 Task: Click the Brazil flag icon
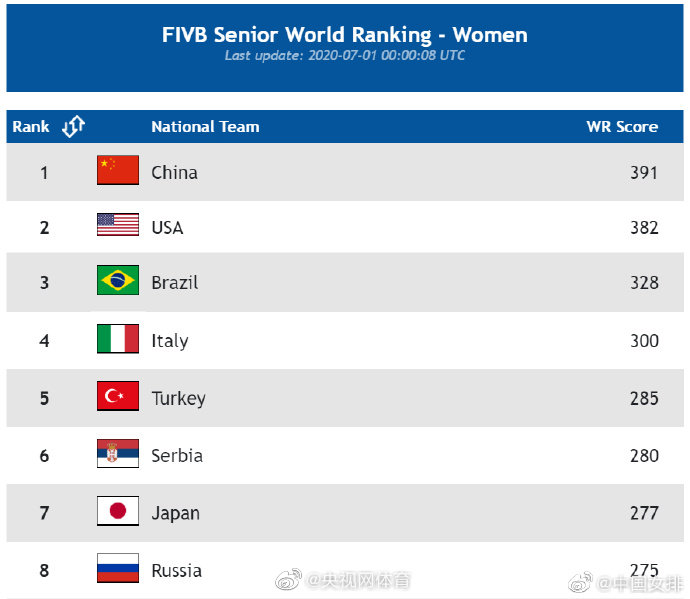tap(118, 280)
